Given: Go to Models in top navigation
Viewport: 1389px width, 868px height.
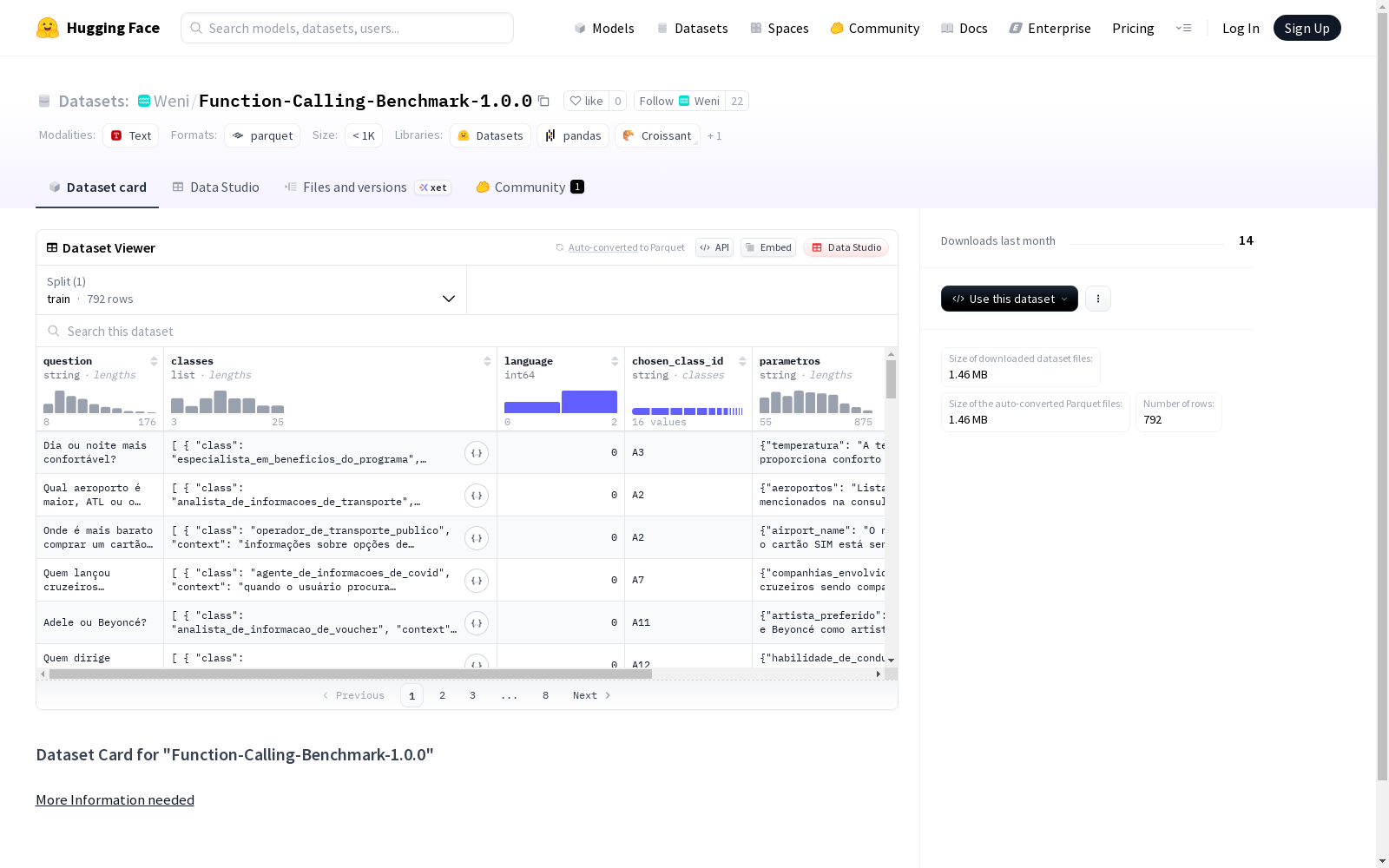Looking at the screenshot, I should coord(604,28).
